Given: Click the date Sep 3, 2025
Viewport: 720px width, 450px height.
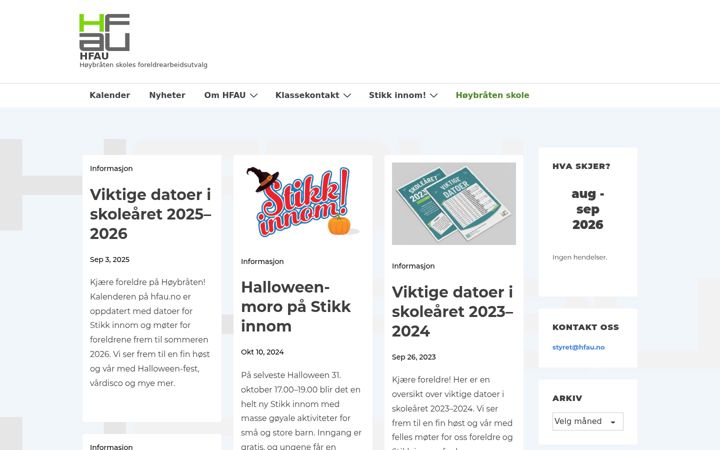Looking at the screenshot, I should point(110,259).
